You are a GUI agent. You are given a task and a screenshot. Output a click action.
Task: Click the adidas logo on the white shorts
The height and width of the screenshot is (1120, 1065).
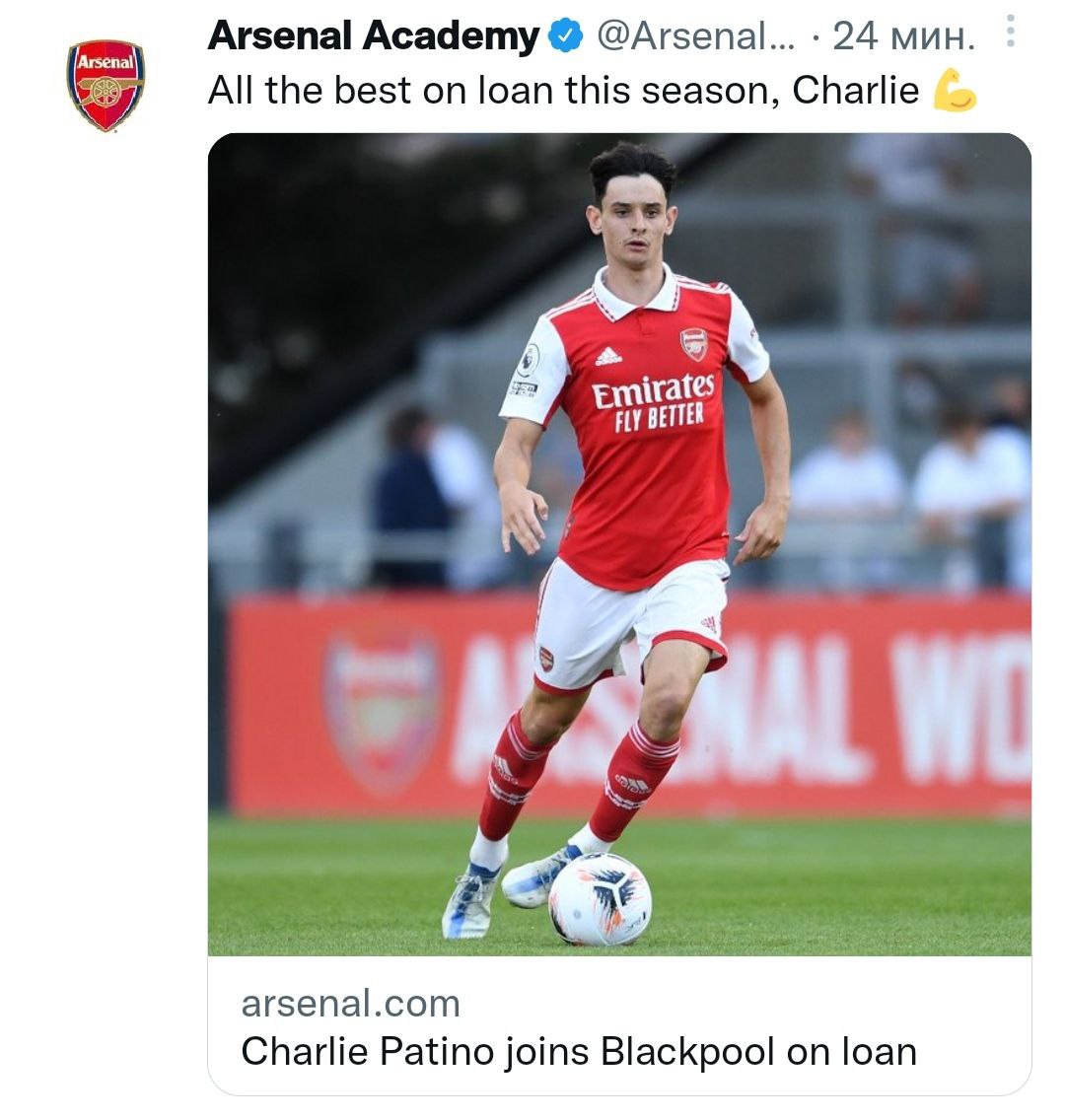pos(708,624)
